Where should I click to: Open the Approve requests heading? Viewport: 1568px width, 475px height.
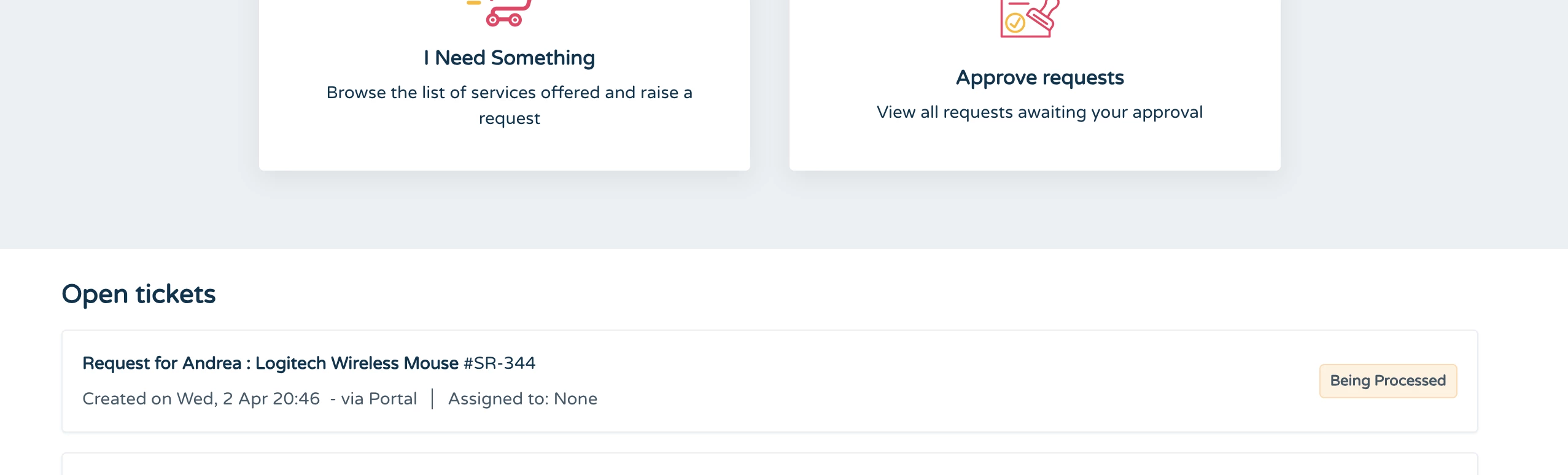[1040, 77]
